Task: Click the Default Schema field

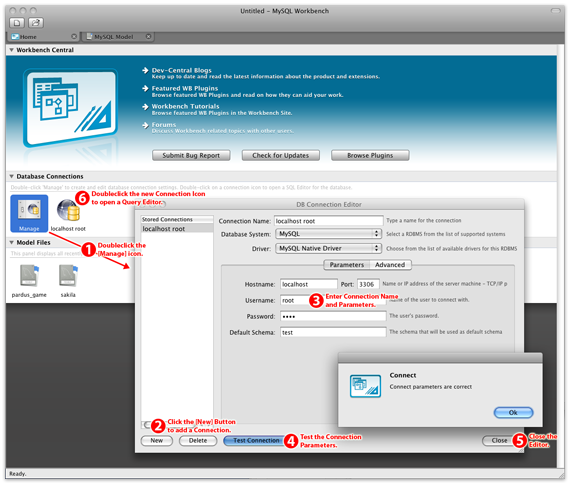Action: click(x=333, y=332)
